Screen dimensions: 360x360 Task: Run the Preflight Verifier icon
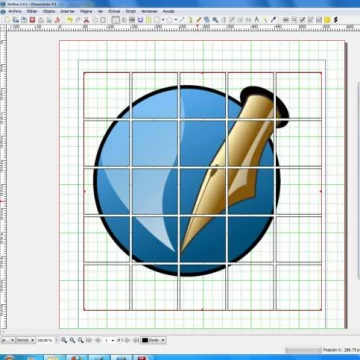coord(49,20)
